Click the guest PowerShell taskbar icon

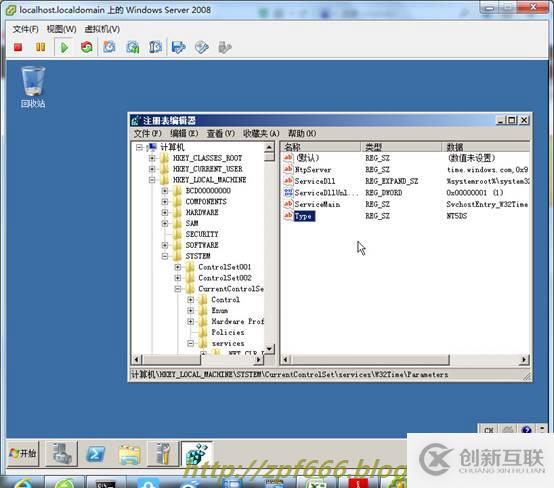click(x=95, y=453)
